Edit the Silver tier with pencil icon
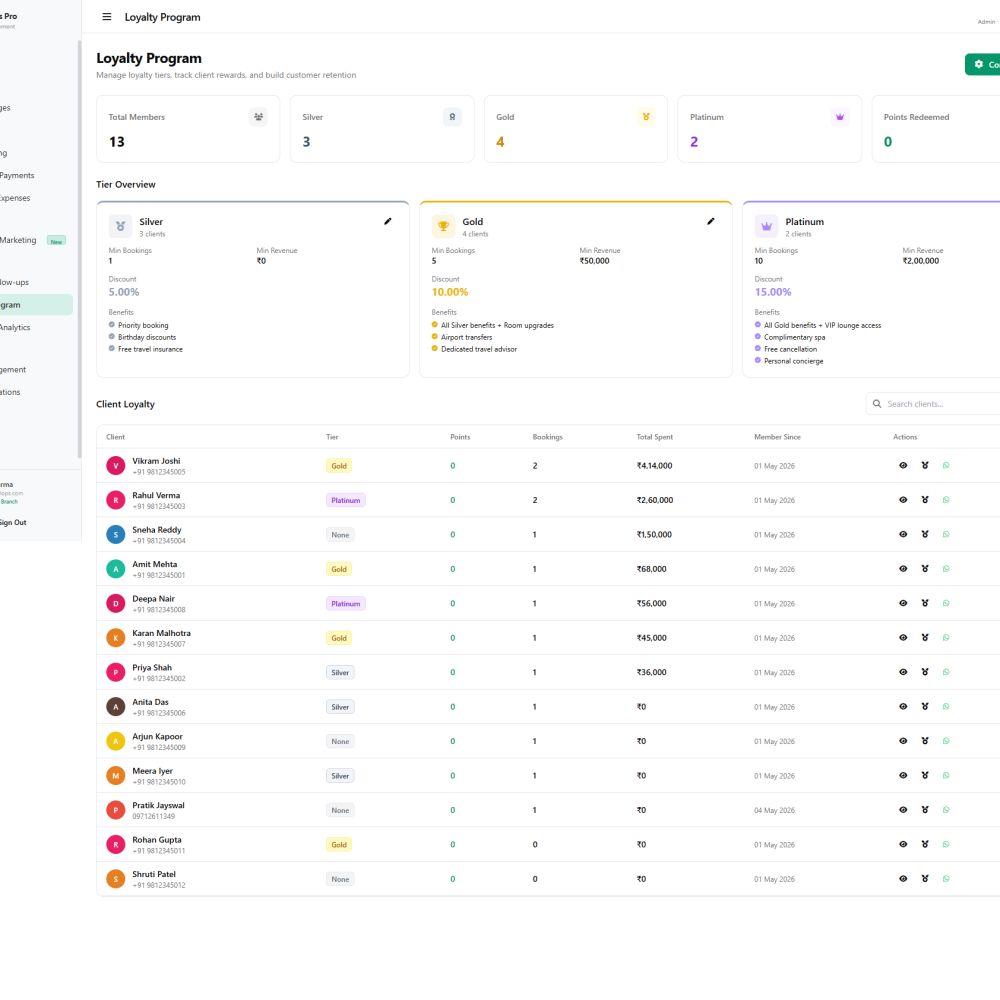 click(388, 221)
